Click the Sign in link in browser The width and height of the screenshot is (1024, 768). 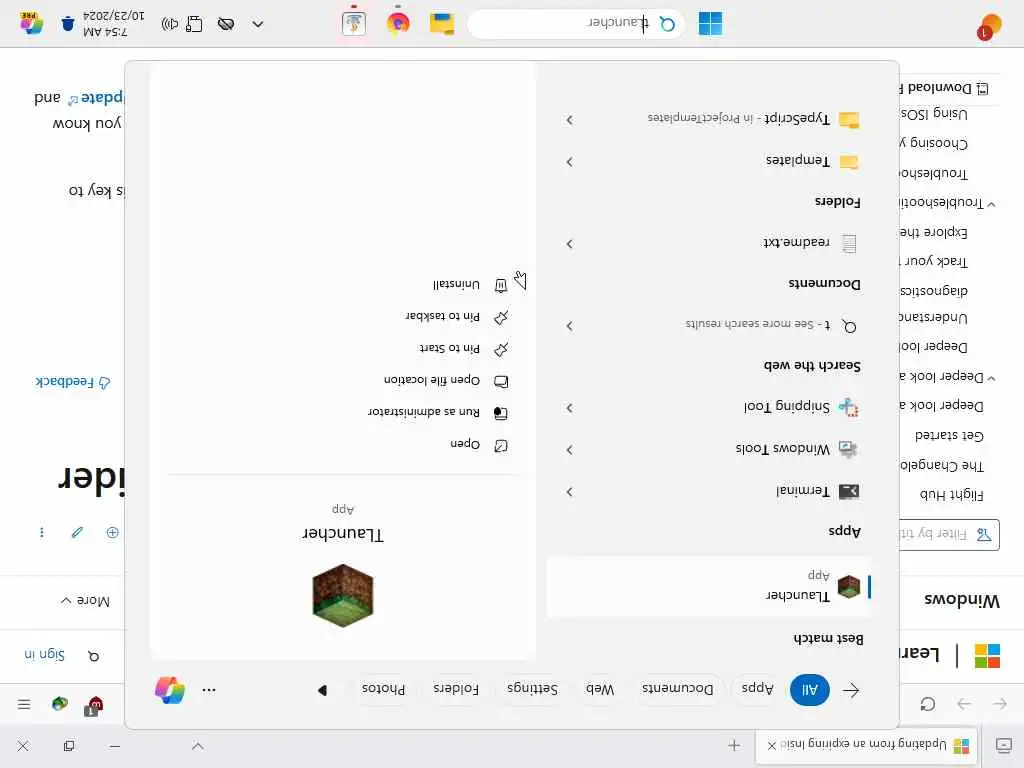pos(44,655)
